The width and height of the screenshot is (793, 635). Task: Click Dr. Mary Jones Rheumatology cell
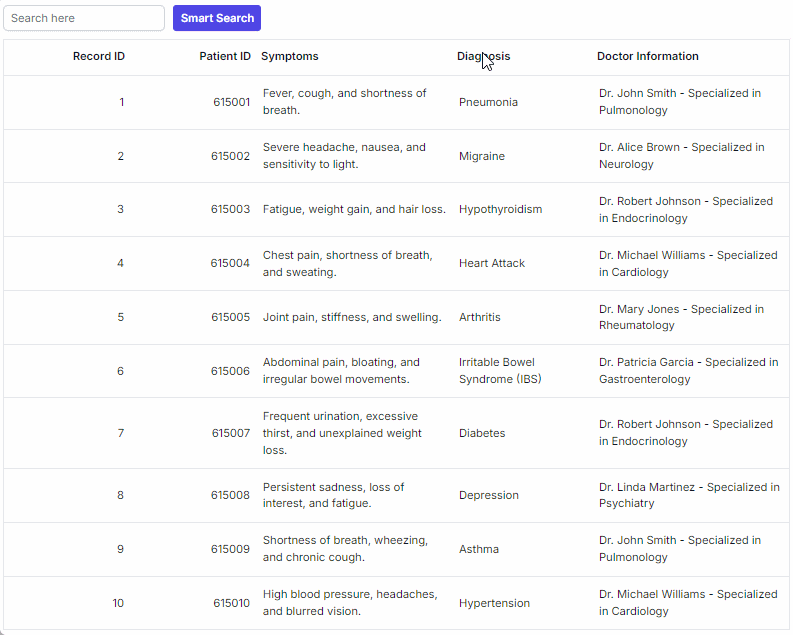pos(681,317)
